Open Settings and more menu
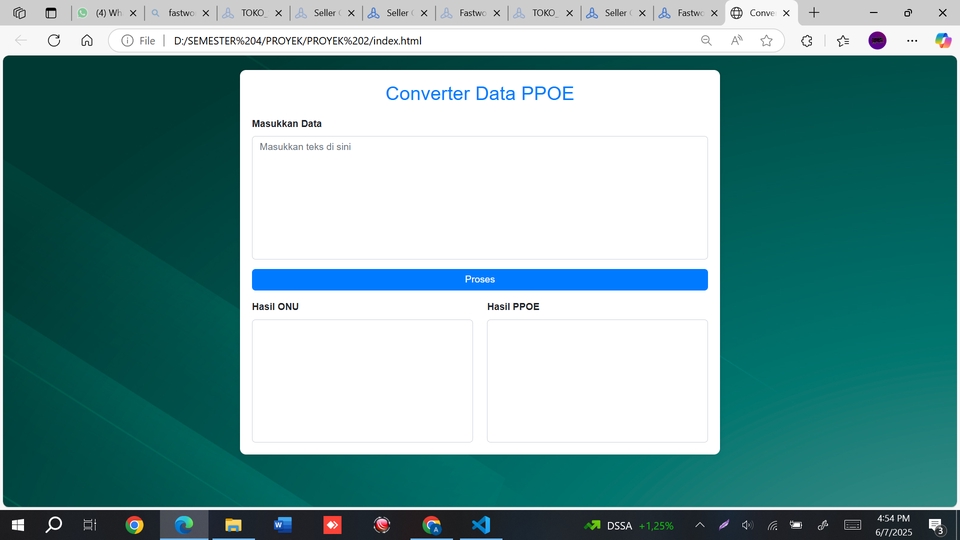960x540 pixels. point(912,40)
